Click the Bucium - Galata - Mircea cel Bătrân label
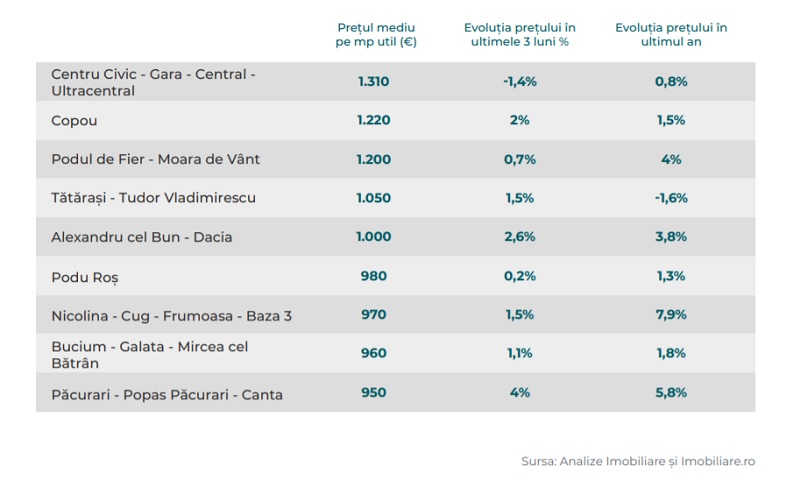Viewport: 800px width, 500px height. pos(149,355)
